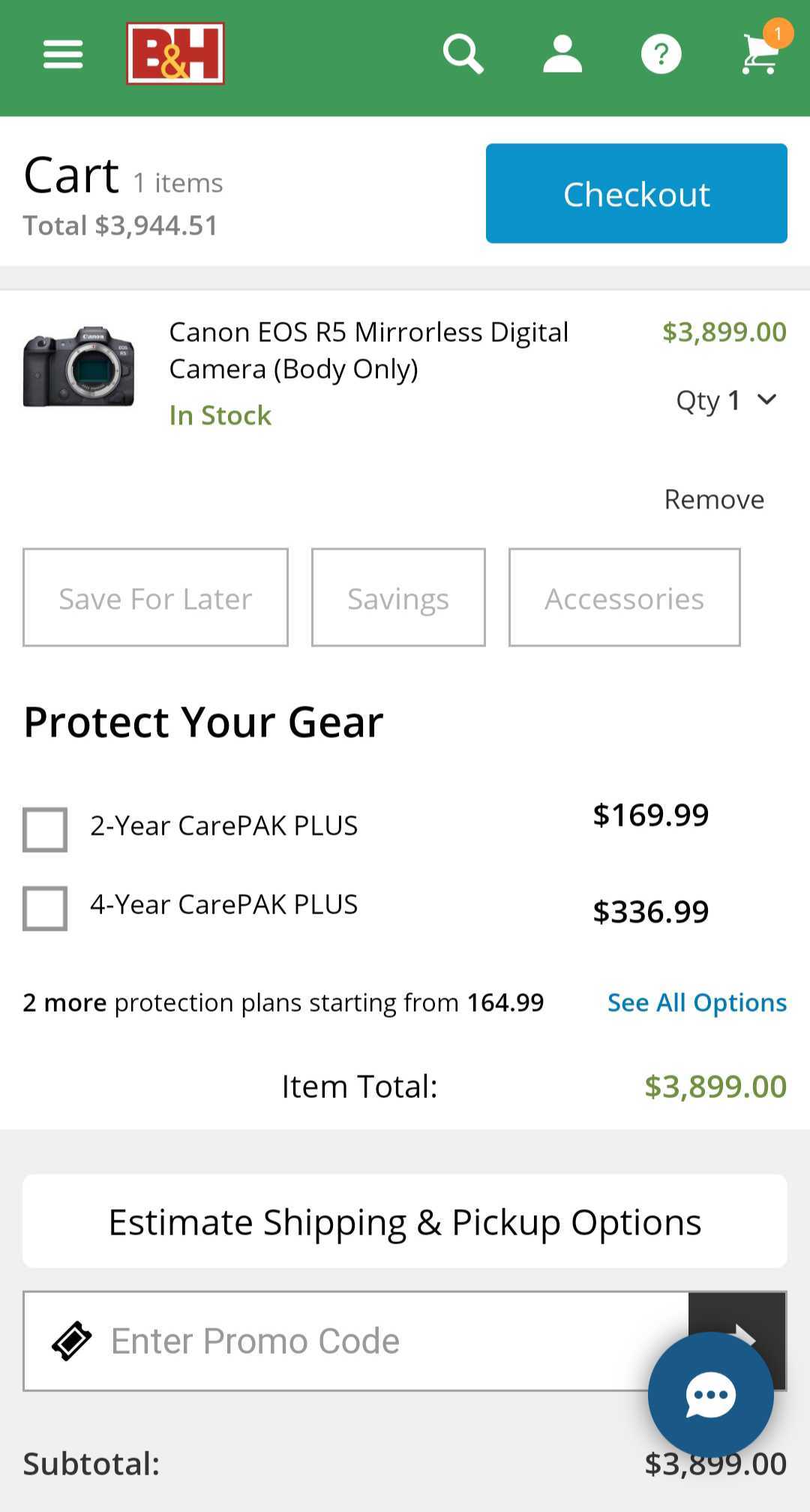Tap the Canon EOS R5 camera thumbnail

point(79,367)
